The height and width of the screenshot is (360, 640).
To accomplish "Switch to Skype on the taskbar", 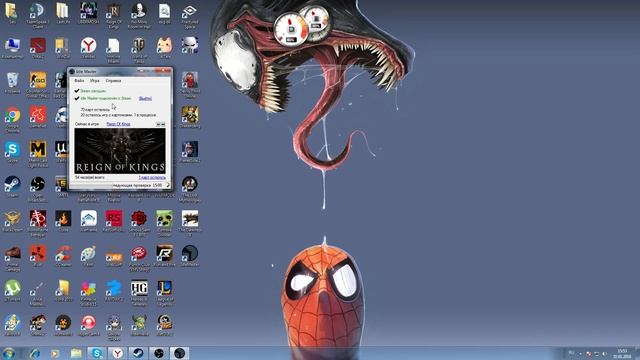I will click(96, 353).
